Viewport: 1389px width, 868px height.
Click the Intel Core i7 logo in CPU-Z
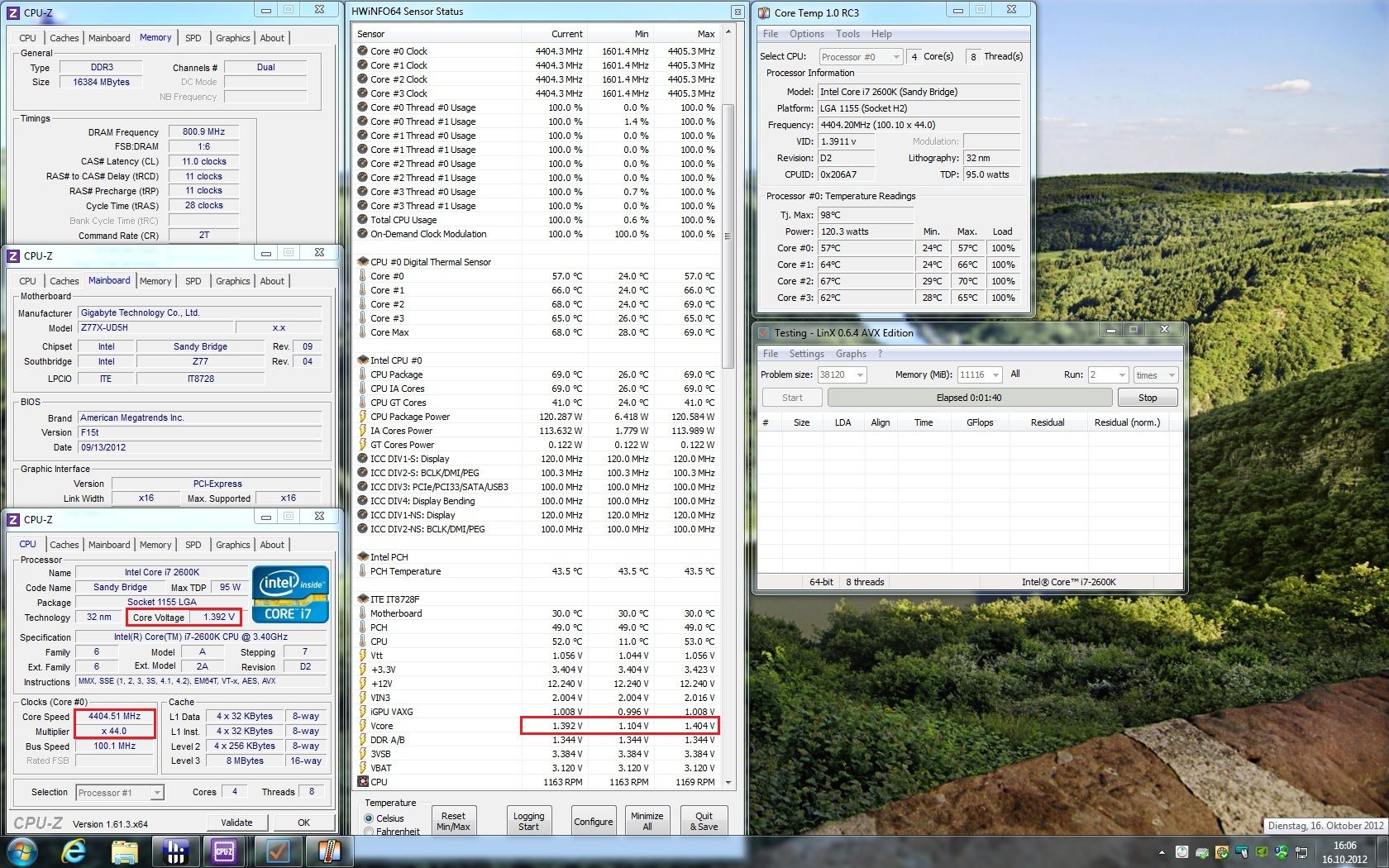[290, 594]
